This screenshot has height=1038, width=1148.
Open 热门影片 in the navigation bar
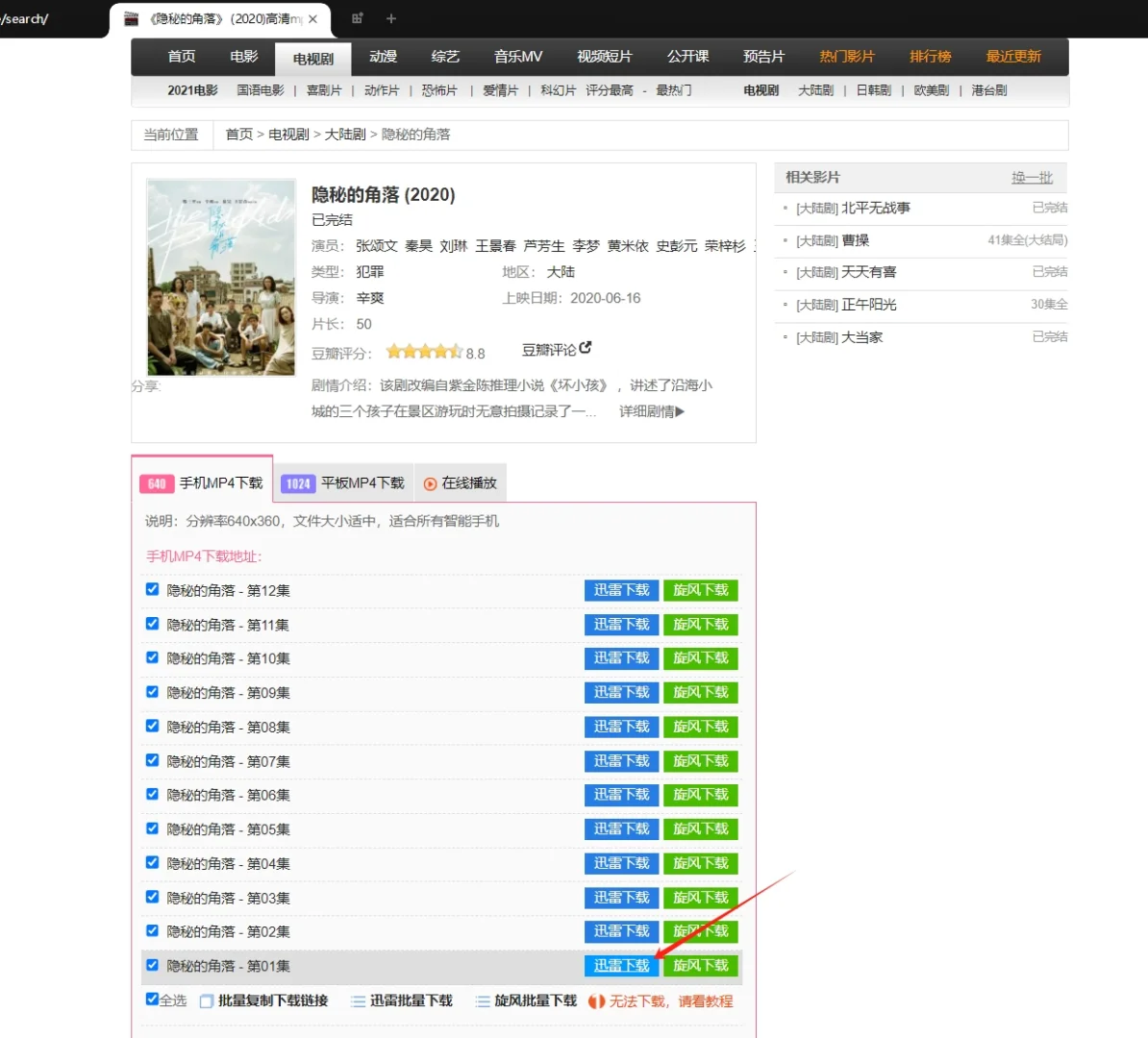847,57
